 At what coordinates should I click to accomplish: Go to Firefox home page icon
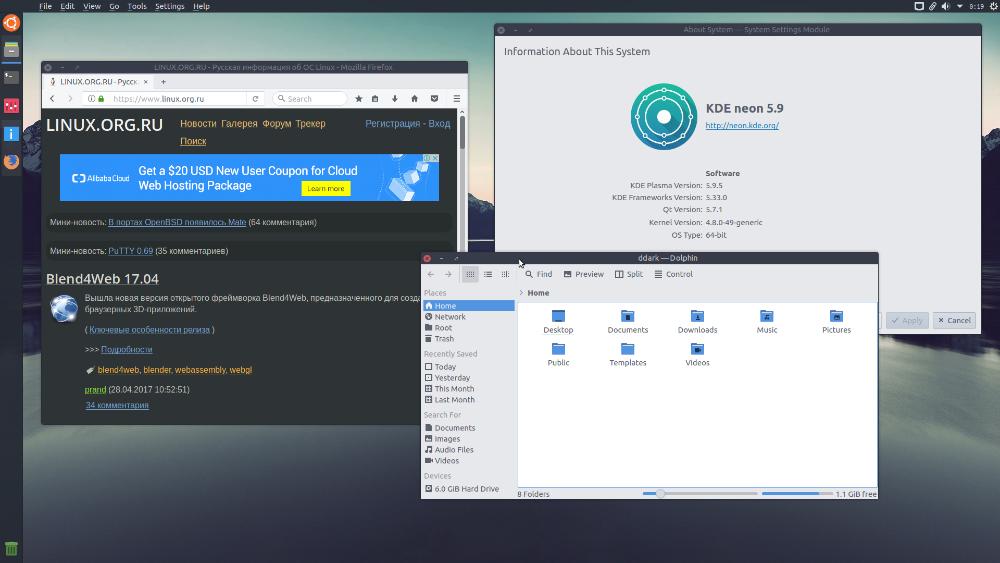pyautogui.click(x=415, y=99)
